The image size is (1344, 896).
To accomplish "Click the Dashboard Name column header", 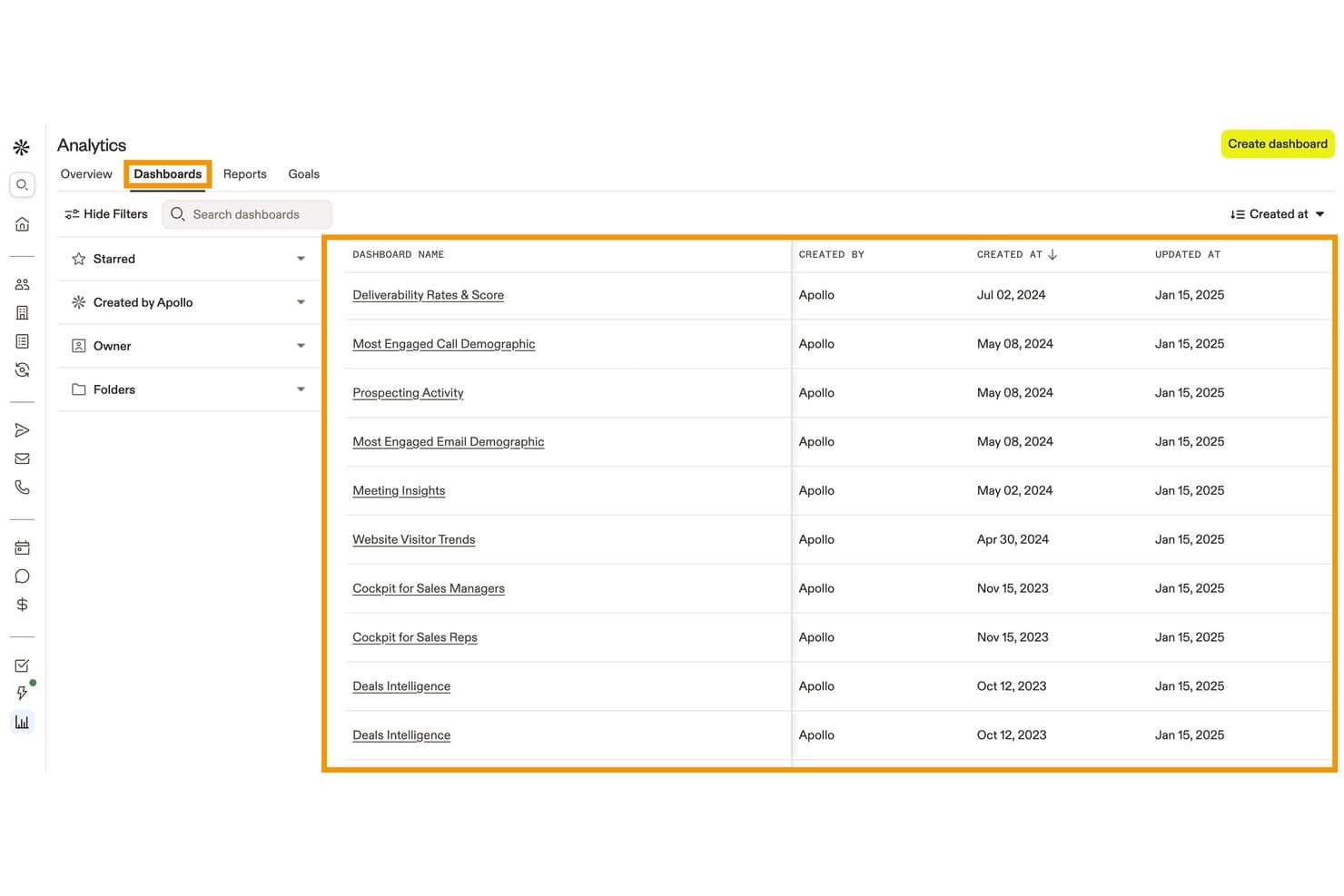I will point(399,255).
